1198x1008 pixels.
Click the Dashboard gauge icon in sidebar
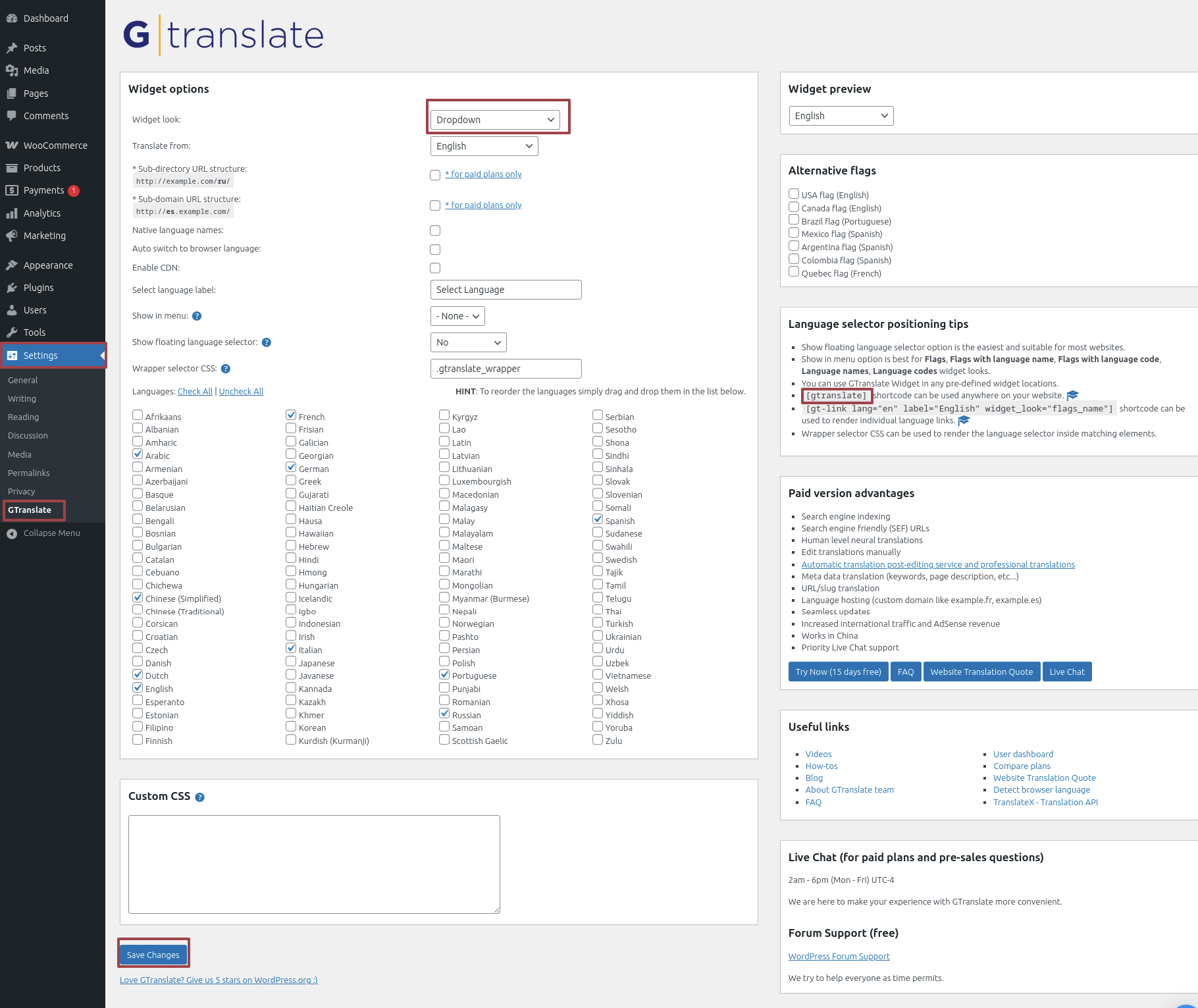point(12,18)
